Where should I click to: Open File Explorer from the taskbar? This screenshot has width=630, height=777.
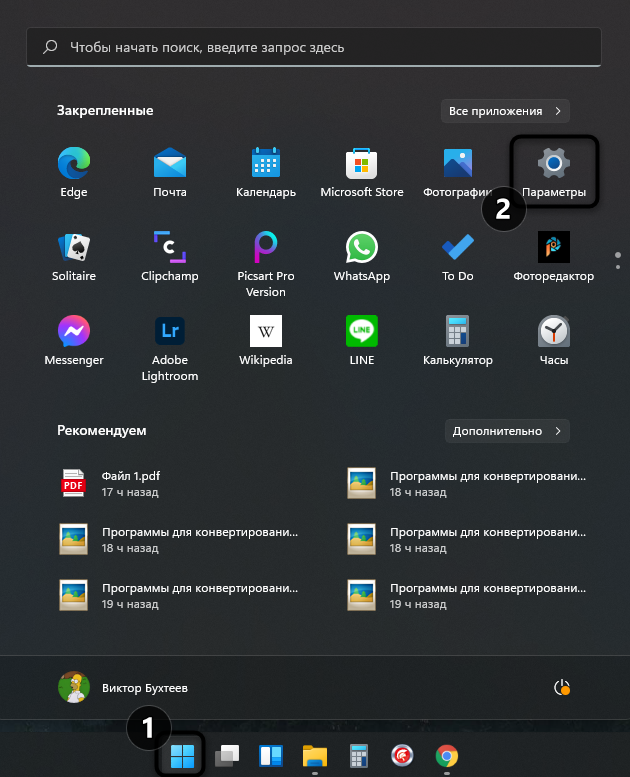(315, 756)
